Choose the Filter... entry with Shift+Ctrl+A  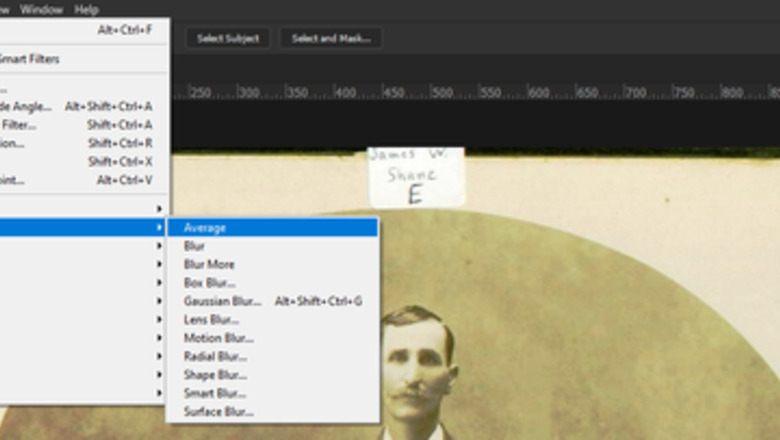tap(84, 125)
